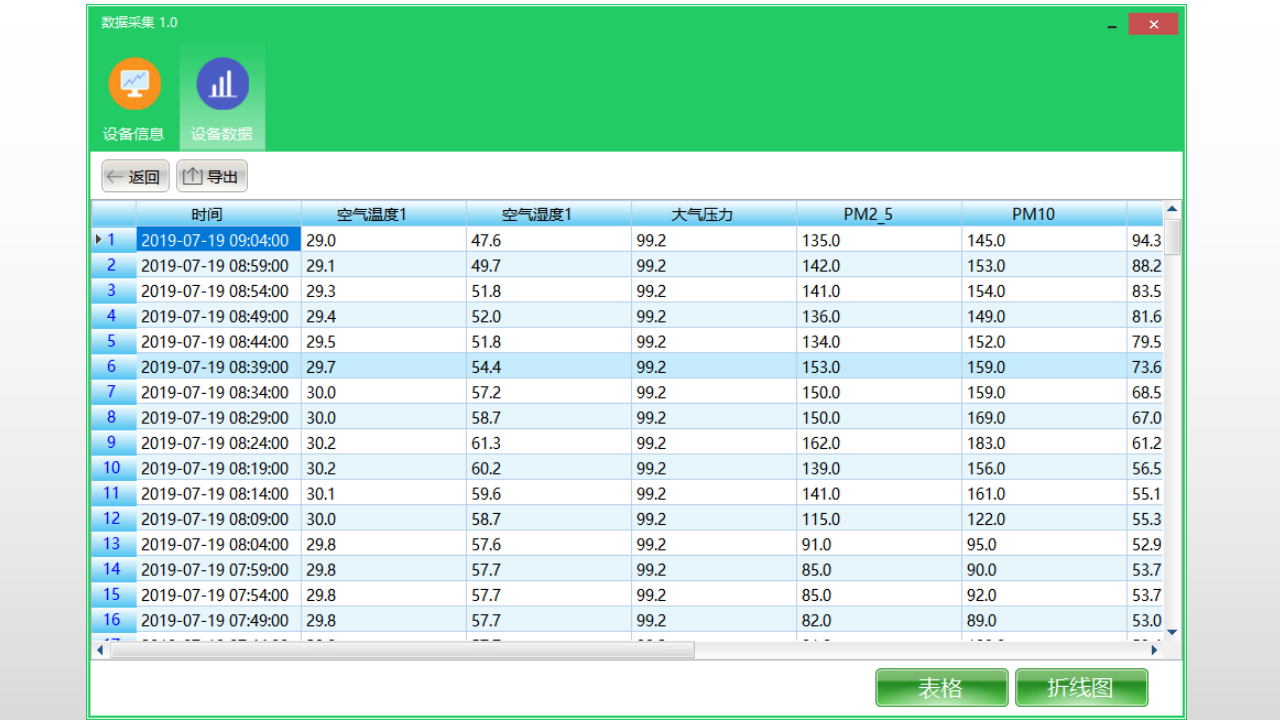Screen dimensions: 1280x720
Task: Select row 6 header in table
Action: pyautogui.click(x=113, y=367)
